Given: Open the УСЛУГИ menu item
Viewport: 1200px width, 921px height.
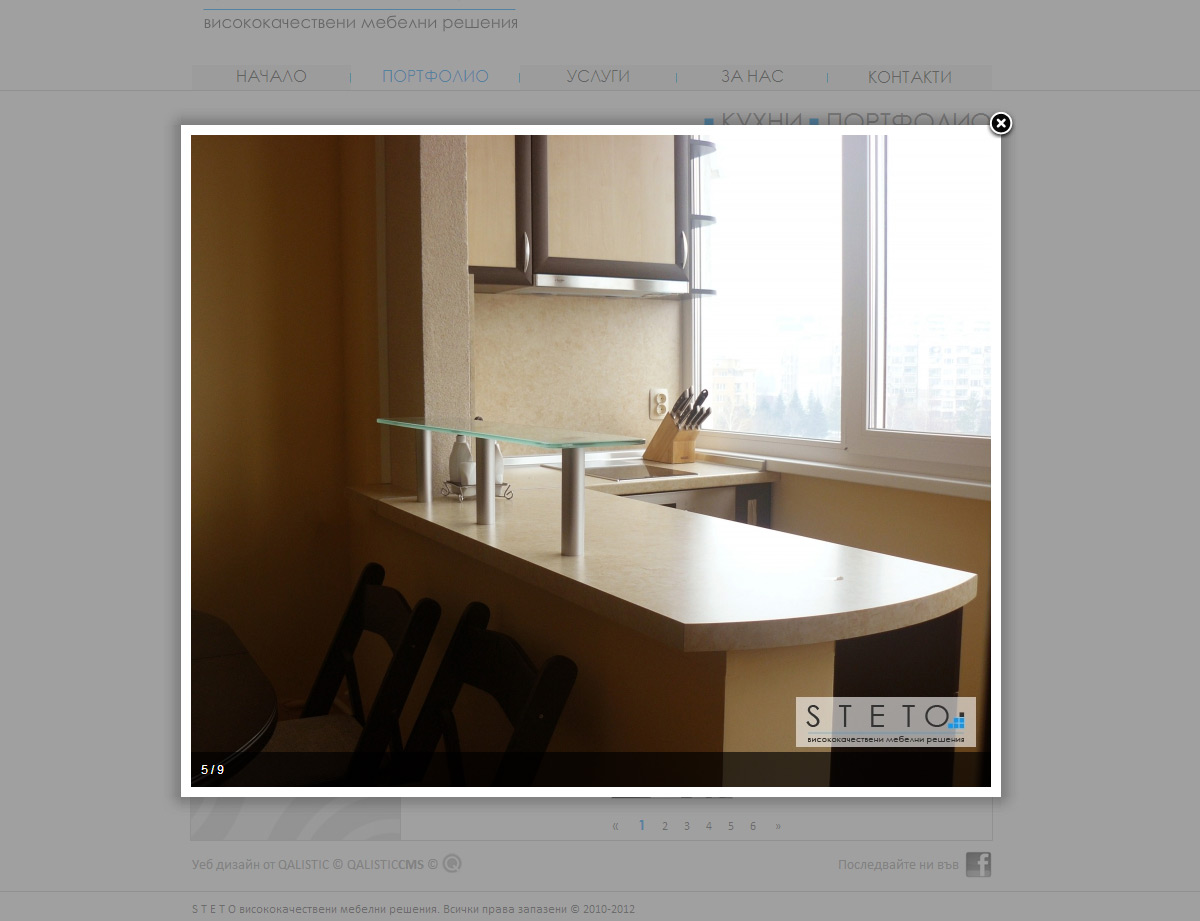Looking at the screenshot, I should (598, 77).
